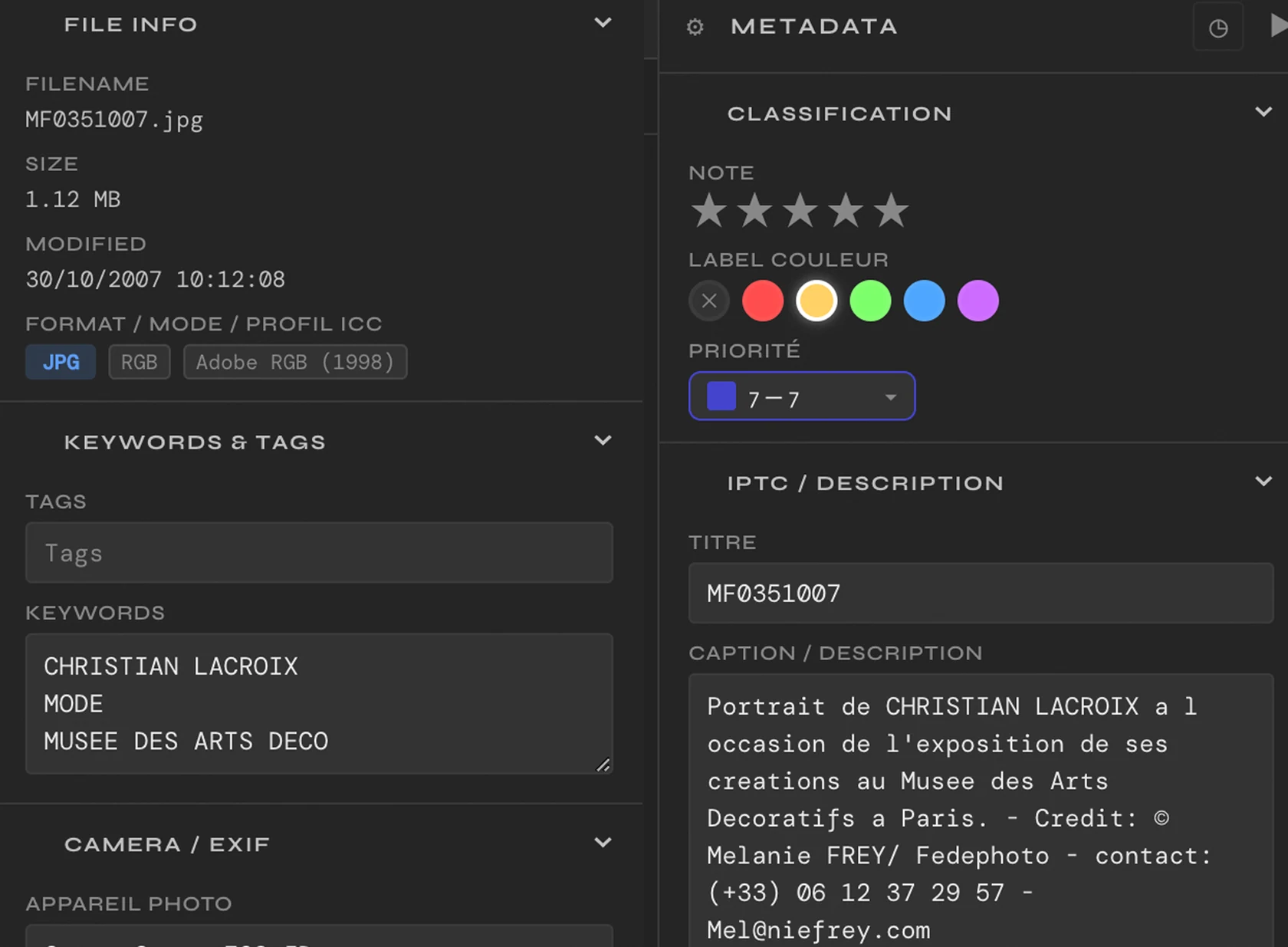Set rating to five stars
Viewport: 1288px width, 947px height.
[892, 210]
